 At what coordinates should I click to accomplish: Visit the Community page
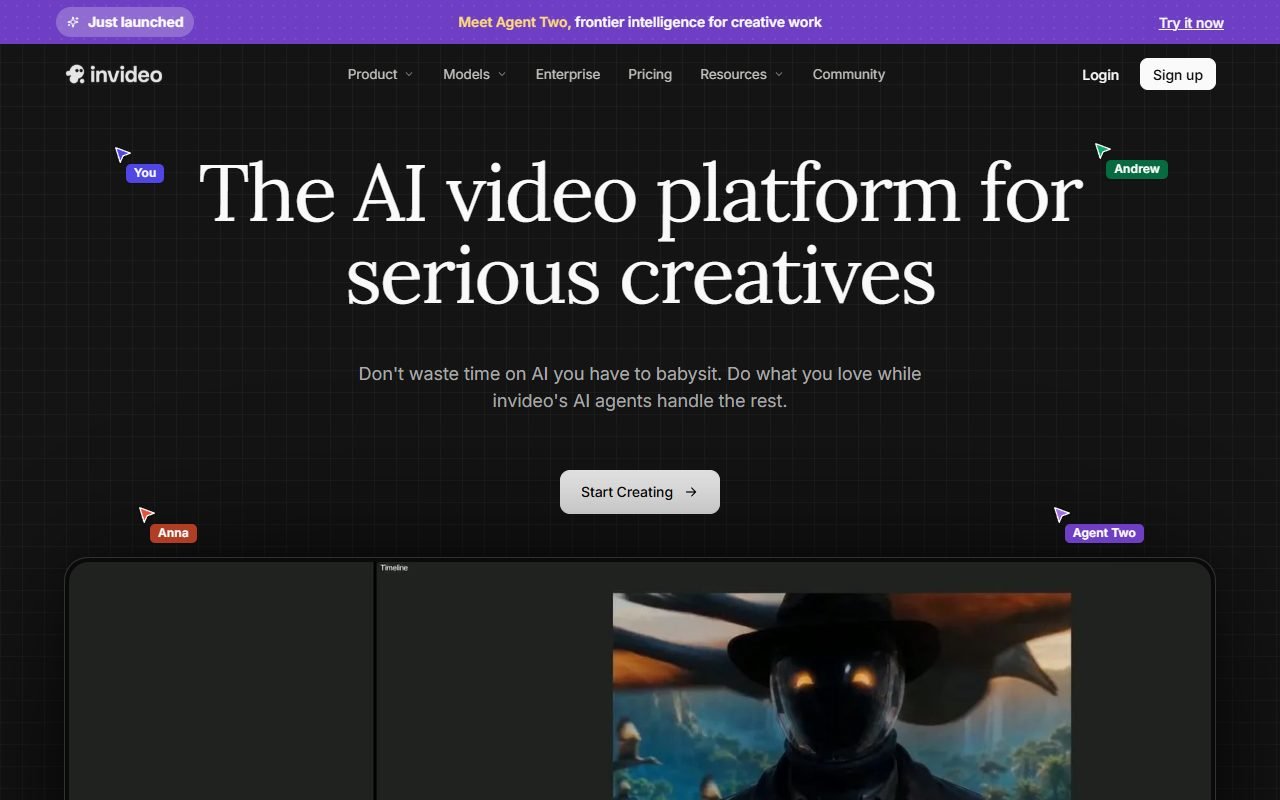[849, 74]
